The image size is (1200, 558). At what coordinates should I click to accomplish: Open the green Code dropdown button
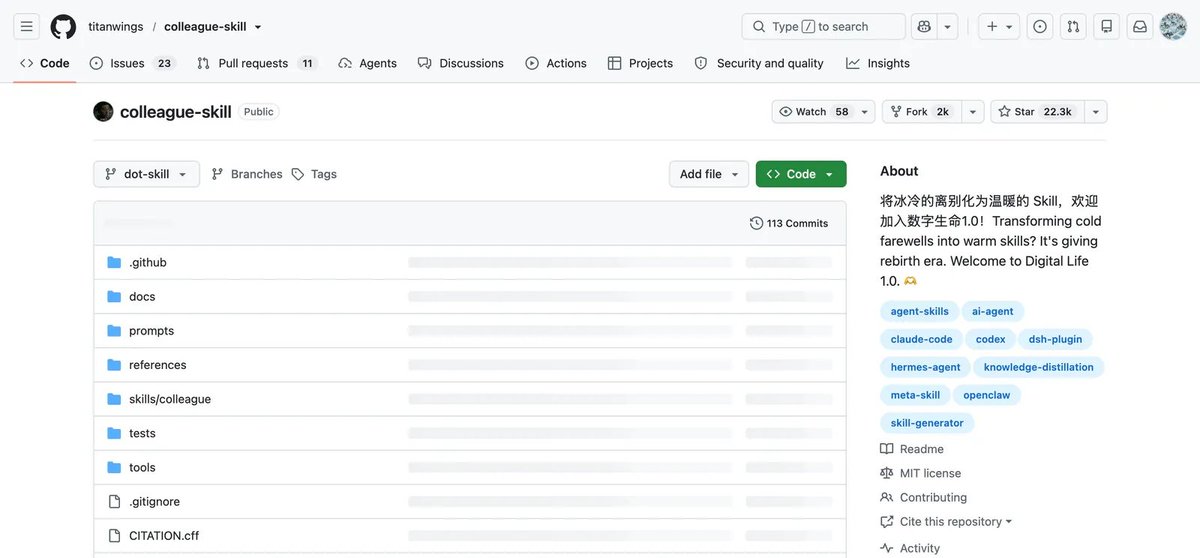pyautogui.click(x=801, y=174)
